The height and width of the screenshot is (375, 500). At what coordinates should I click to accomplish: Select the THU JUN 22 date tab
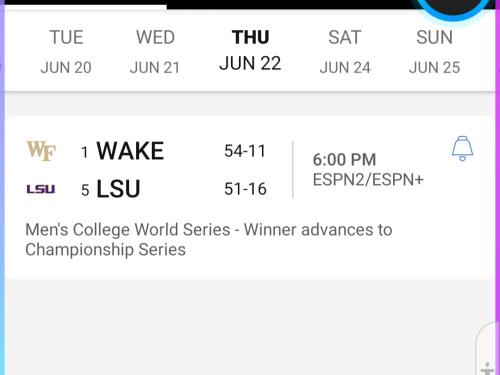pos(250,50)
